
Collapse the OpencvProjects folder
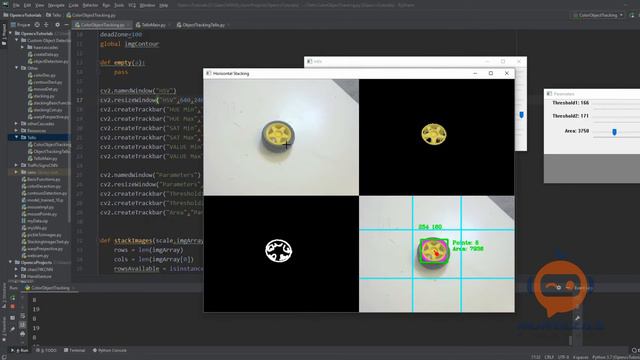point(10,262)
